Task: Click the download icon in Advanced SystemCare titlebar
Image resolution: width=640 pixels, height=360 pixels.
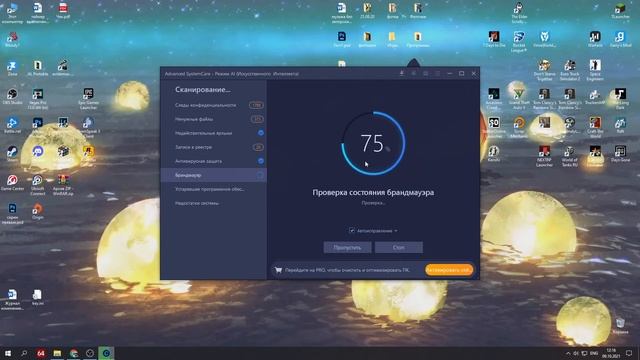Action: coord(402,73)
